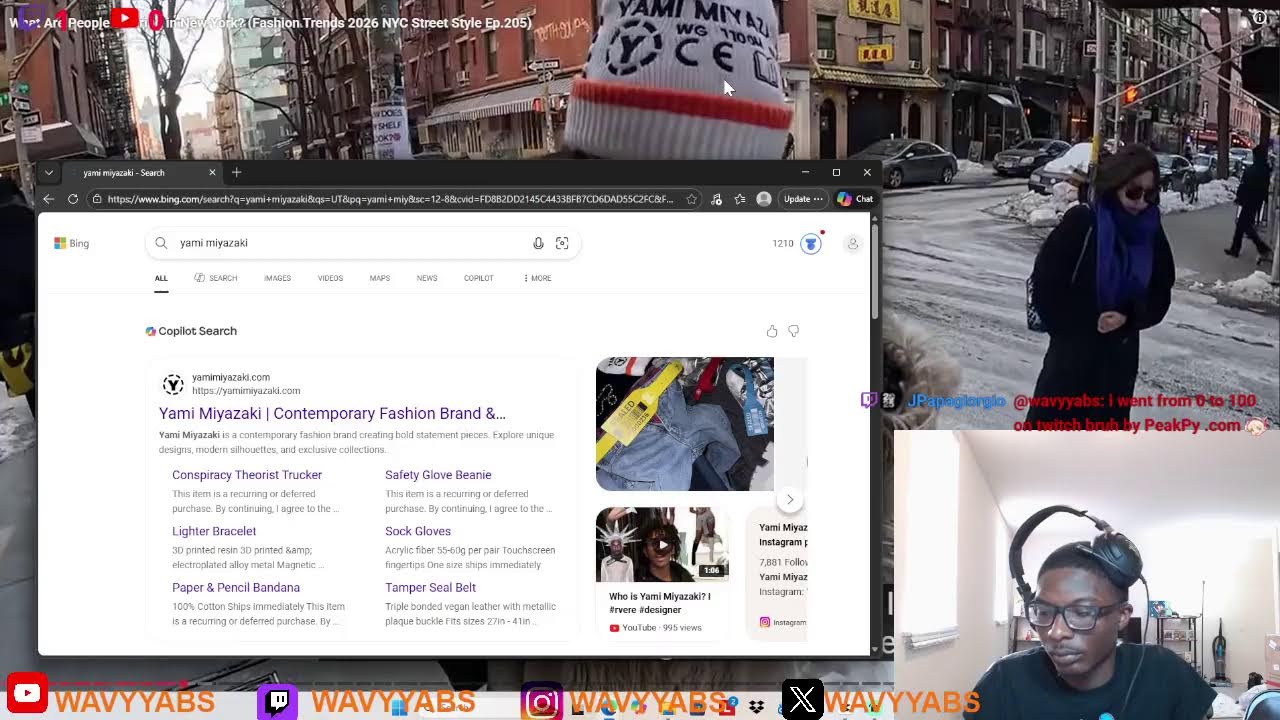Screen dimensions: 1280x720
Task: Switch to the IMAGES tab
Action: (278, 278)
